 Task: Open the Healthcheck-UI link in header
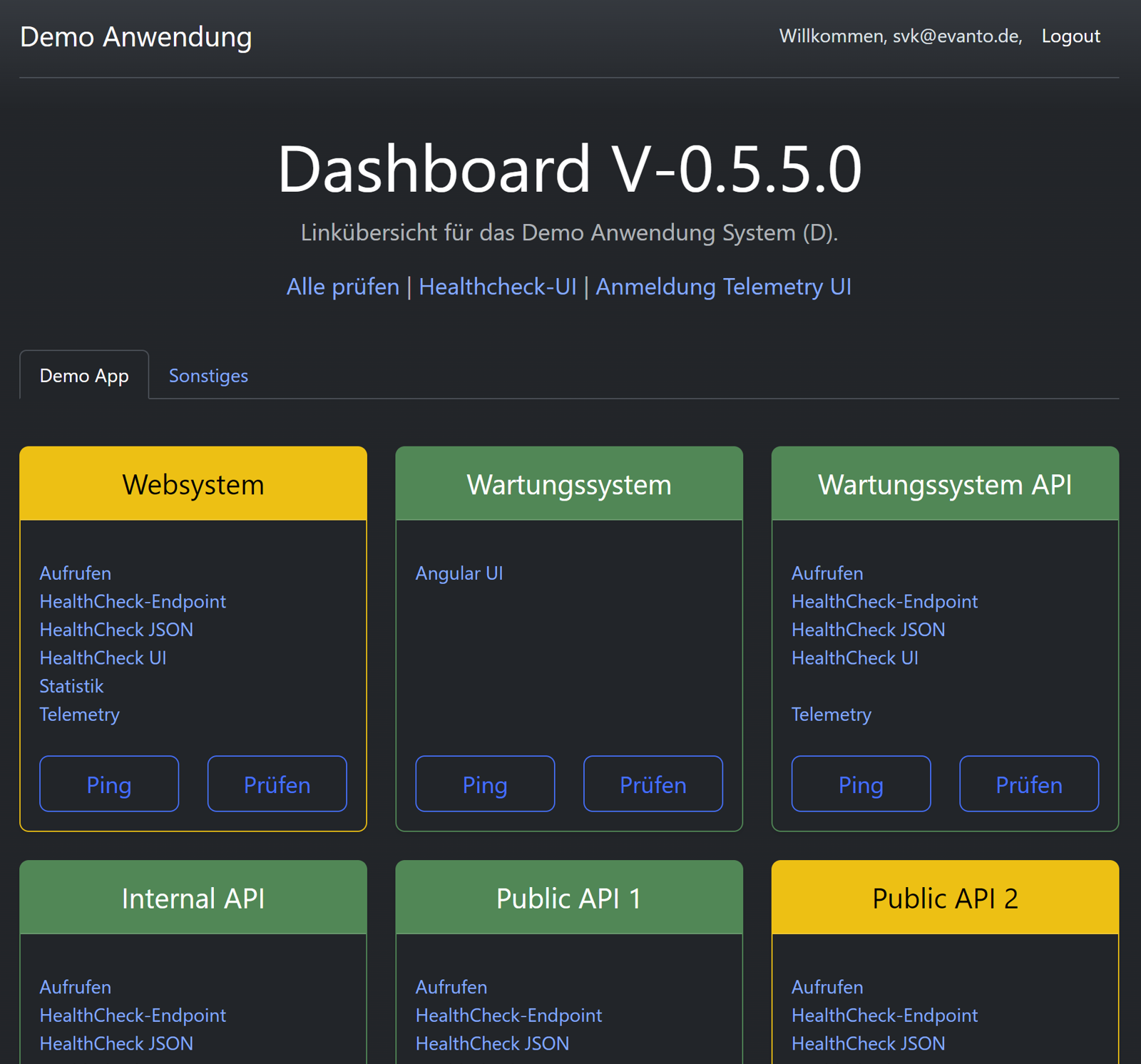[497, 287]
